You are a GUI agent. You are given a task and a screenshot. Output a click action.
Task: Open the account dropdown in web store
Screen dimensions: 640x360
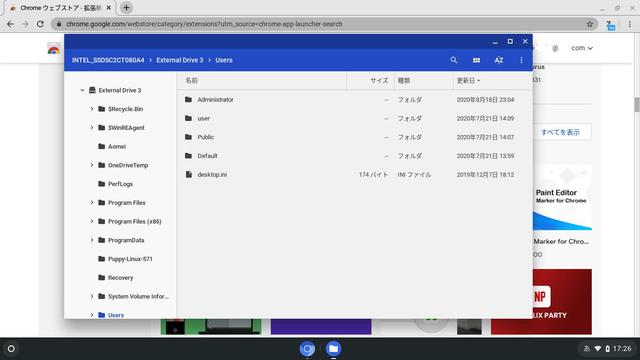tap(582, 48)
